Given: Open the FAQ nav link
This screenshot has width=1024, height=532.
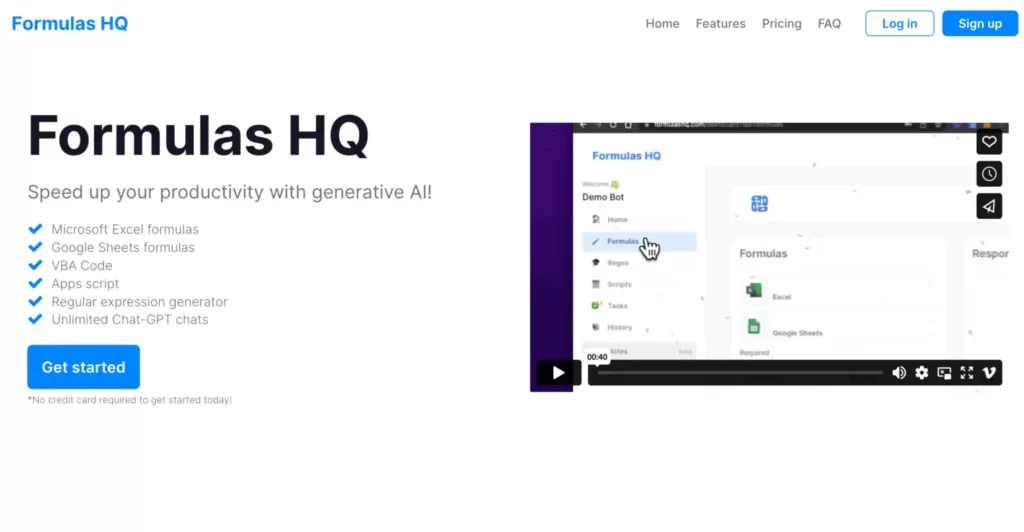Looking at the screenshot, I should [829, 23].
